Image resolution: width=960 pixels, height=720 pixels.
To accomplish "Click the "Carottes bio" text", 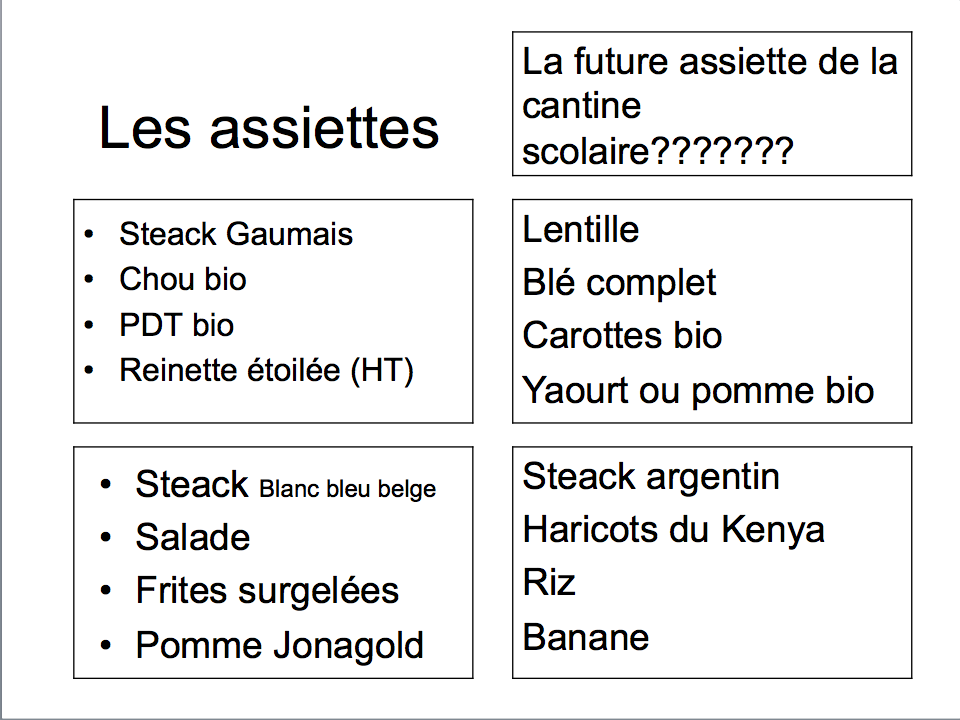I will click(x=622, y=336).
